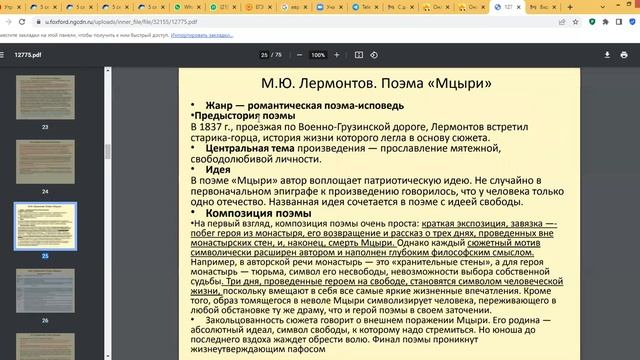Click the thumbnail panel scrollbar handle
Screen dimensions: 640x360
(x=108, y=151)
